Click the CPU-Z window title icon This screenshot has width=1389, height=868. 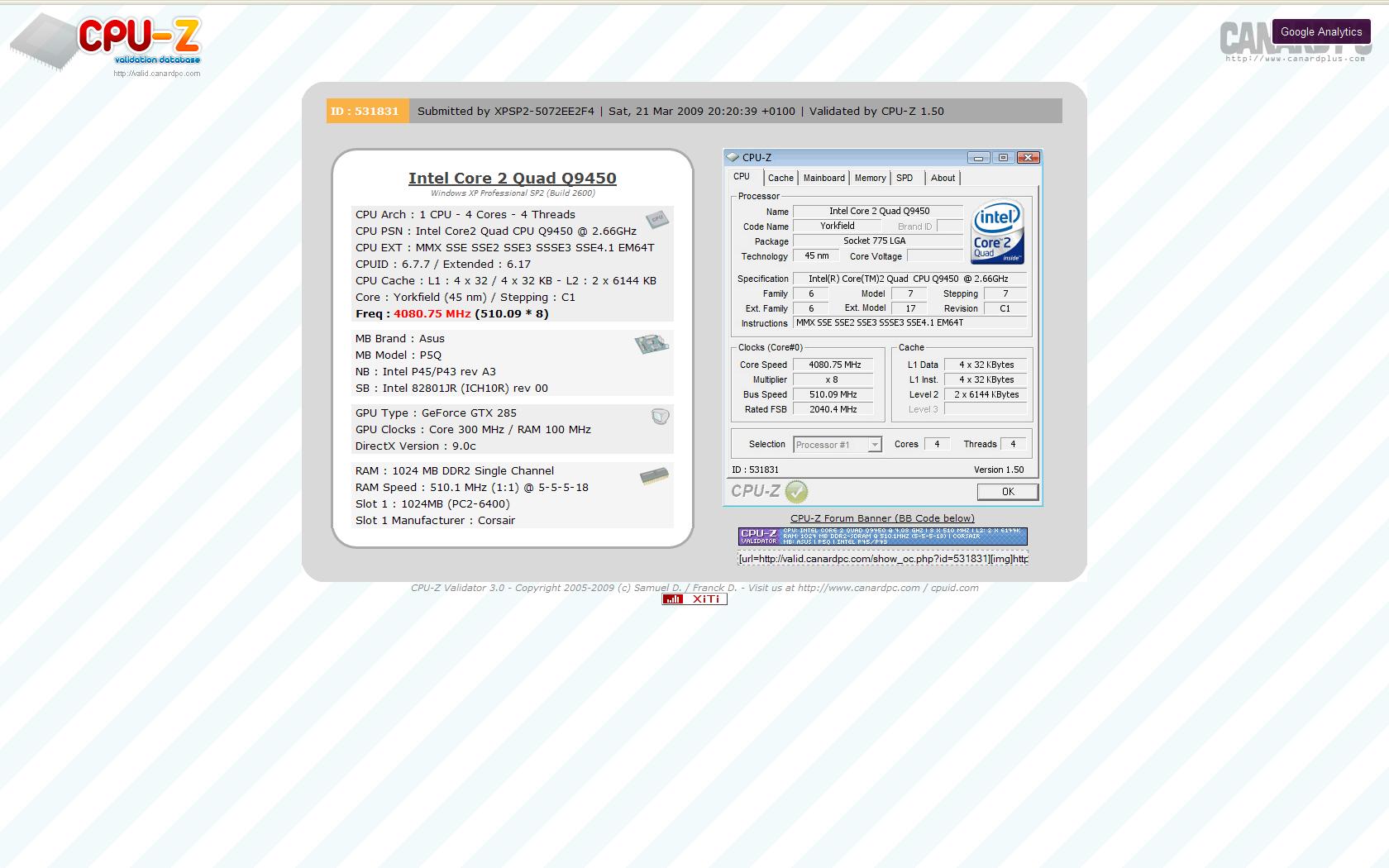click(x=733, y=157)
